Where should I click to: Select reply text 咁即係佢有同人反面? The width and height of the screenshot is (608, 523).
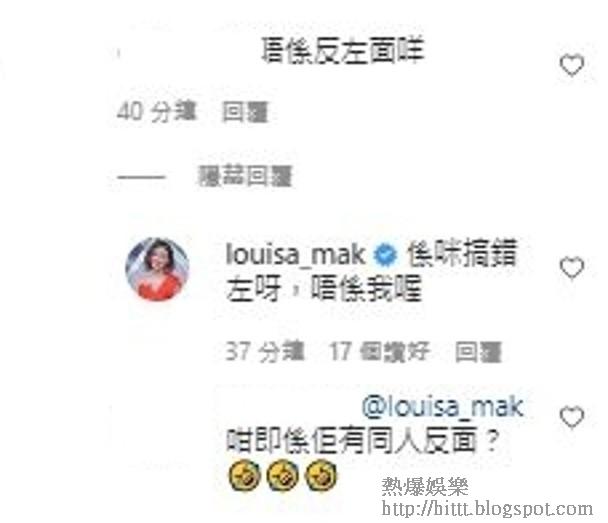pos(362,440)
